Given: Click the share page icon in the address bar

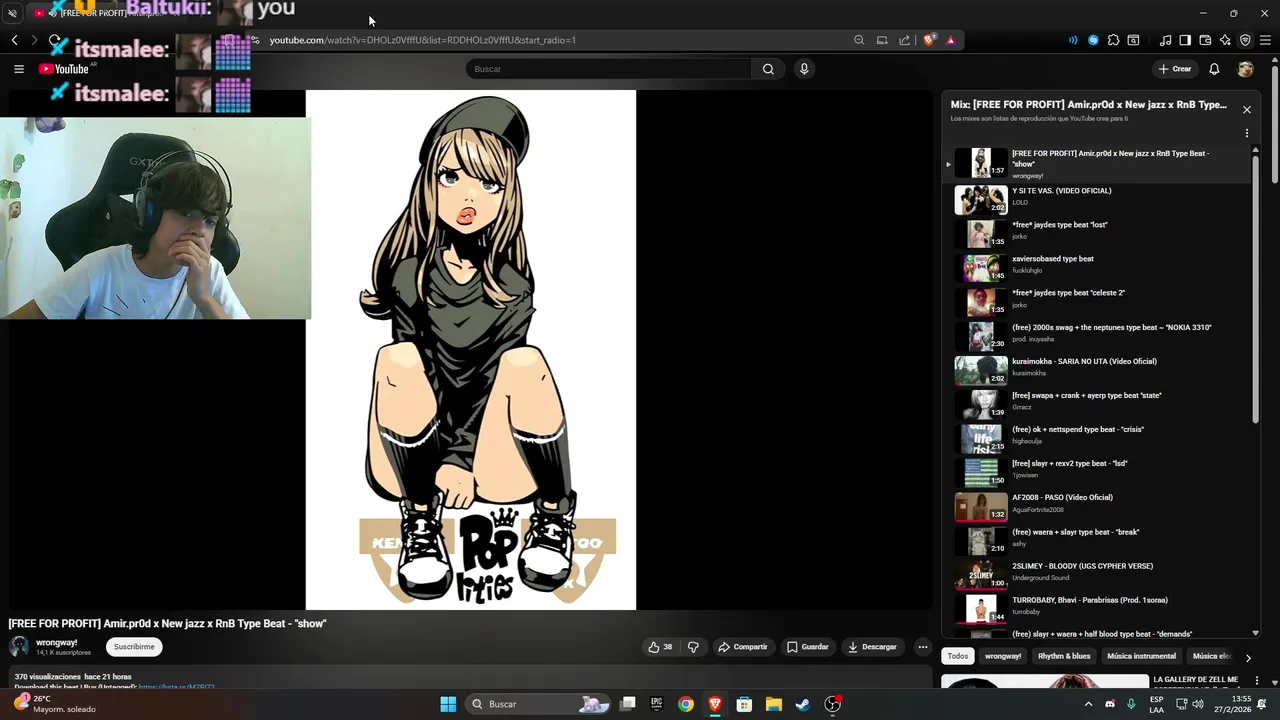Looking at the screenshot, I should coord(905,40).
